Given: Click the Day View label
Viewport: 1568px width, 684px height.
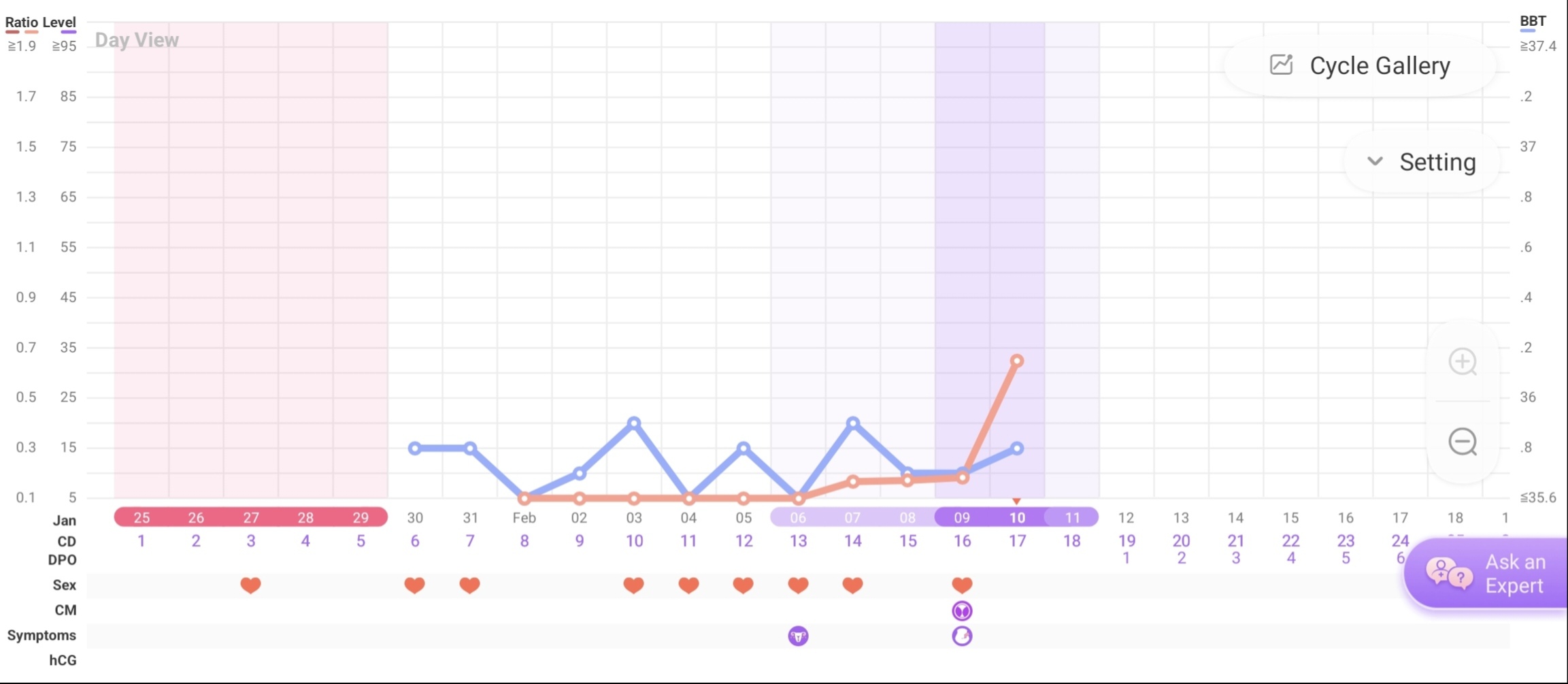Looking at the screenshot, I should tap(137, 40).
